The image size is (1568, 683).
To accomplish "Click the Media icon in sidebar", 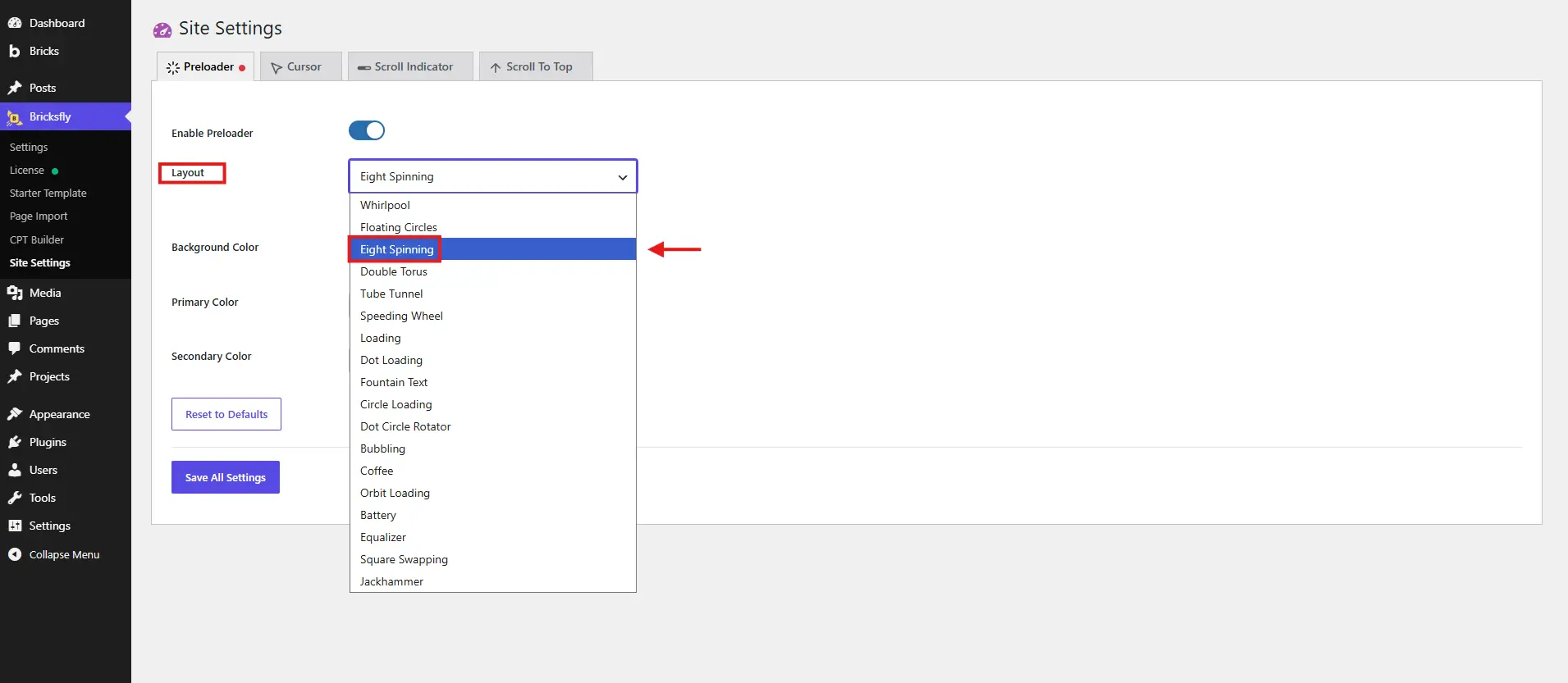I will 15,293.
